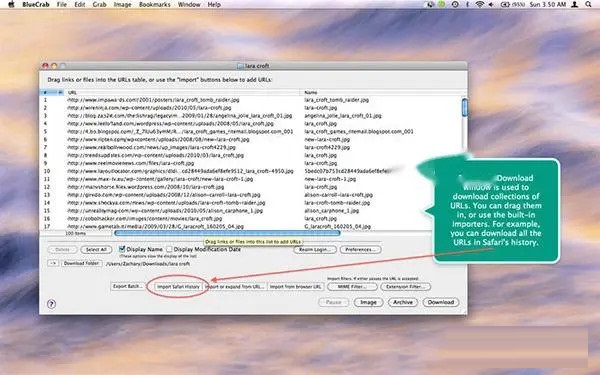This screenshot has height=375, width=600.
Task: Uncheck the Display Name checkbox
Action: (x=122, y=249)
